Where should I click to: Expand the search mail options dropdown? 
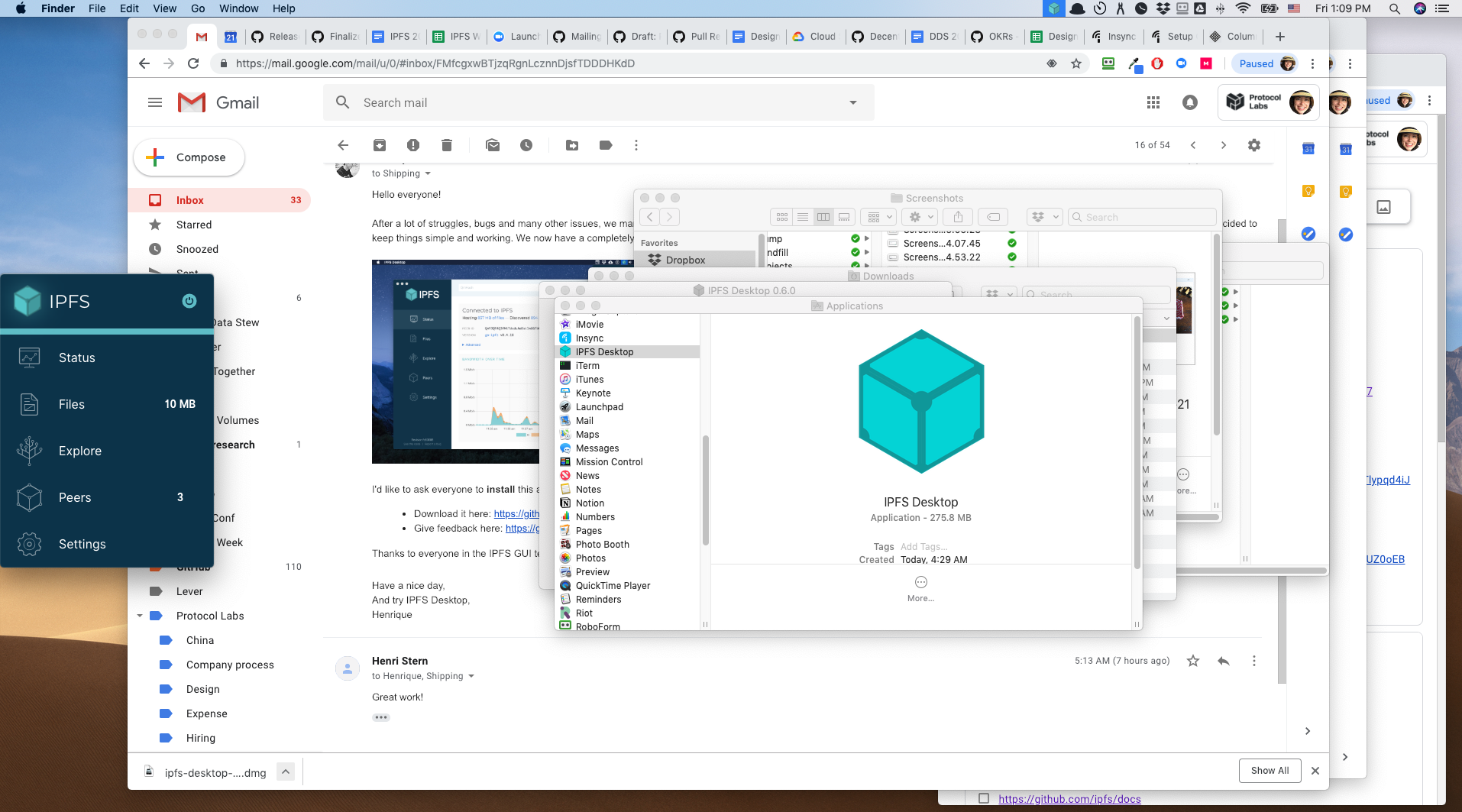pos(852,102)
